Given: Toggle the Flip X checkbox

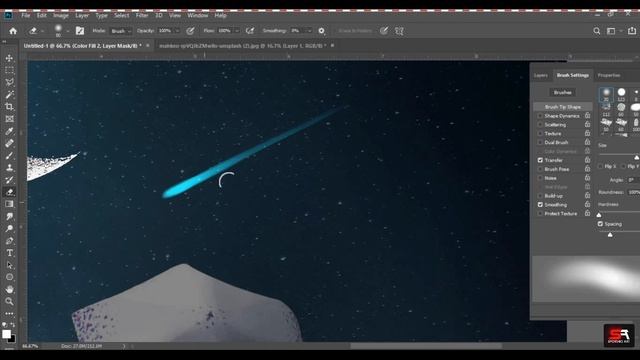Looking at the screenshot, I should coord(600,167).
